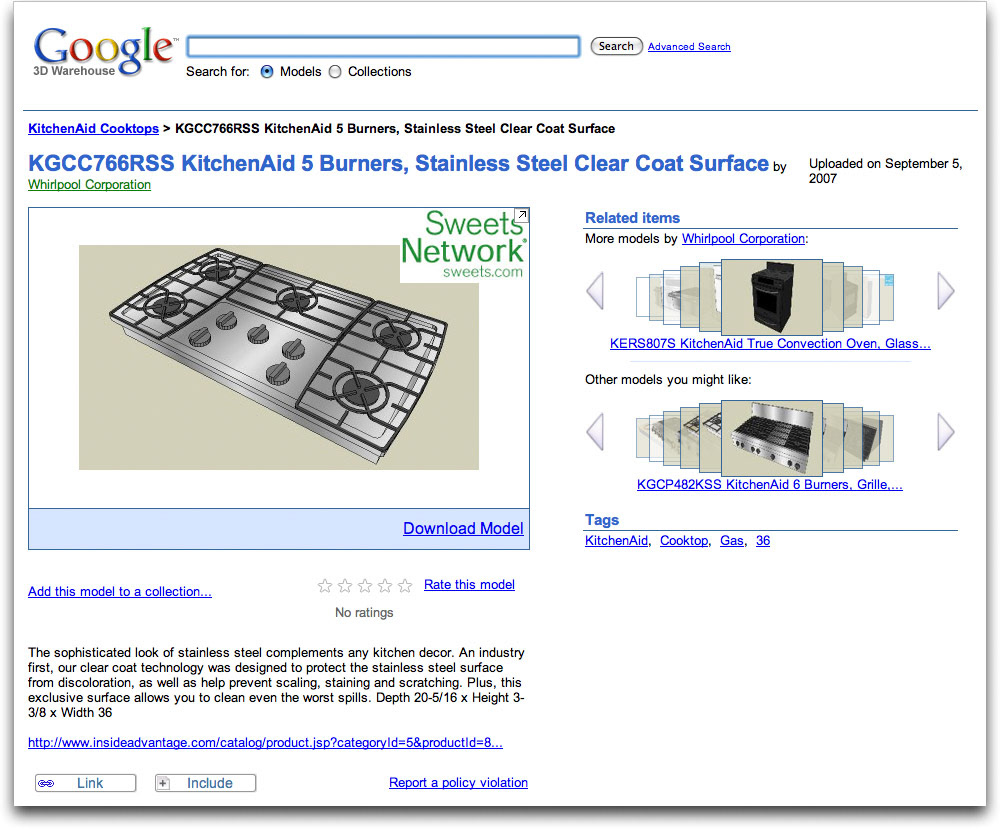Click the stainless range carousel thumbnail
The height and width of the screenshot is (829, 1000).
pos(772,438)
